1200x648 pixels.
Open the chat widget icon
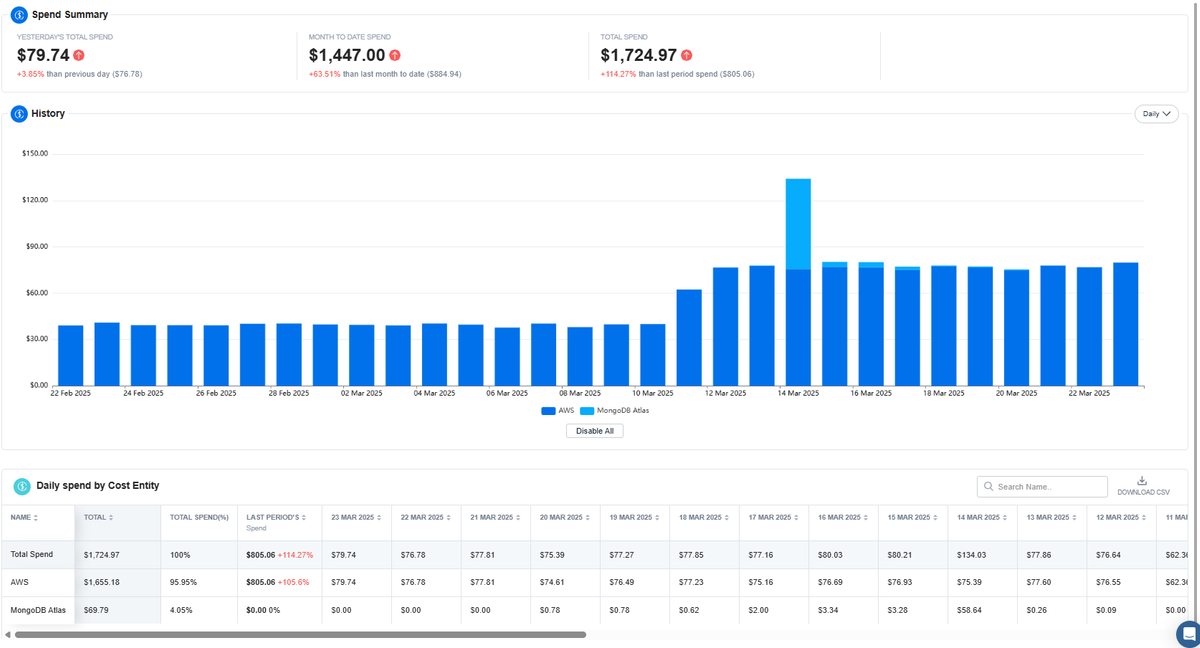[x=1188, y=634]
